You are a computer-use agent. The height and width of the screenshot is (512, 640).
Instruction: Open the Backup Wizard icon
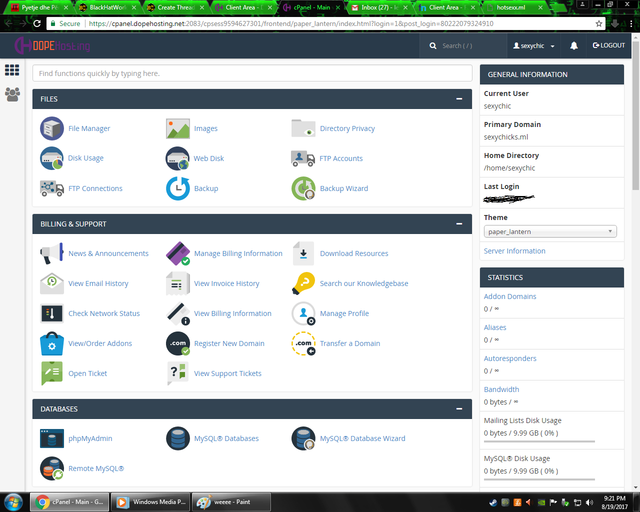pyautogui.click(x=303, y=188)
